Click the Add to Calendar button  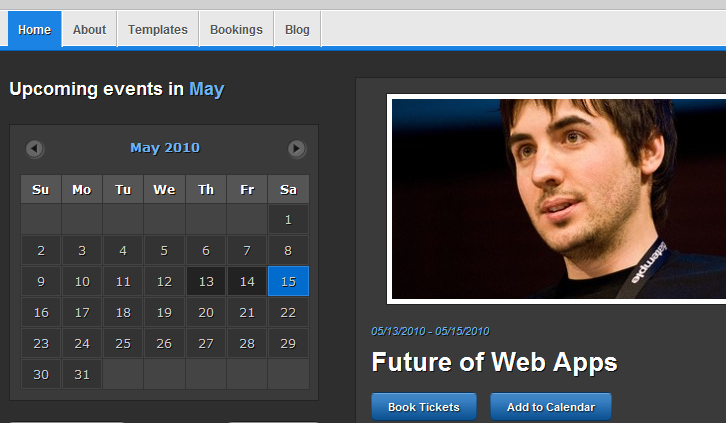[x=551, y=407]
